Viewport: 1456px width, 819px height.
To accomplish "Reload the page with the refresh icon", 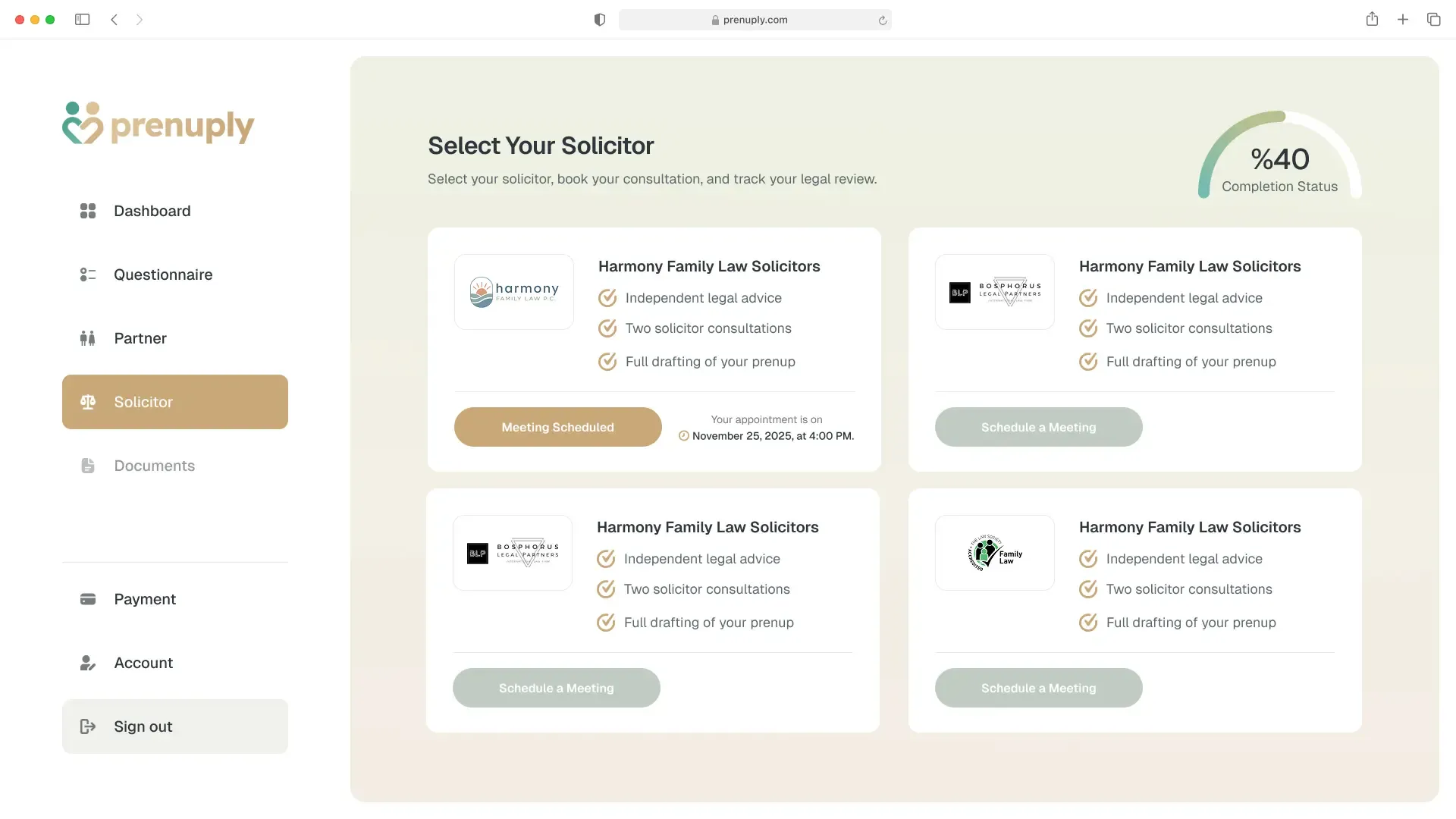I will (883, 20).
